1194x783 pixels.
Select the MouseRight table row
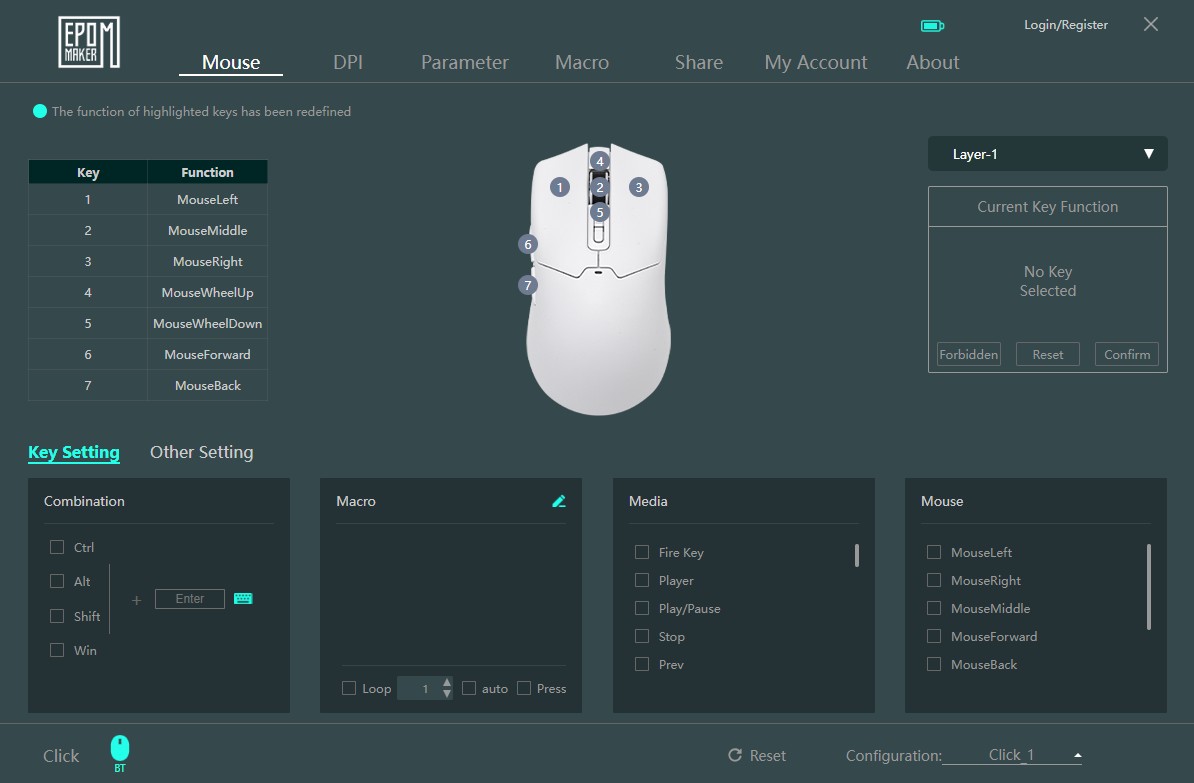coord(148,261)
